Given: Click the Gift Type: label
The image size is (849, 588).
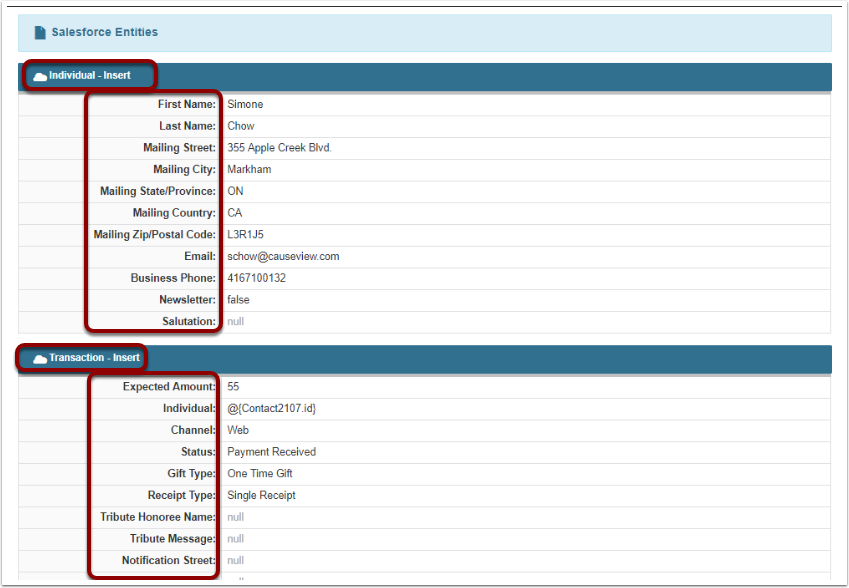Looking at the screenshot, I should coord(191,473).
